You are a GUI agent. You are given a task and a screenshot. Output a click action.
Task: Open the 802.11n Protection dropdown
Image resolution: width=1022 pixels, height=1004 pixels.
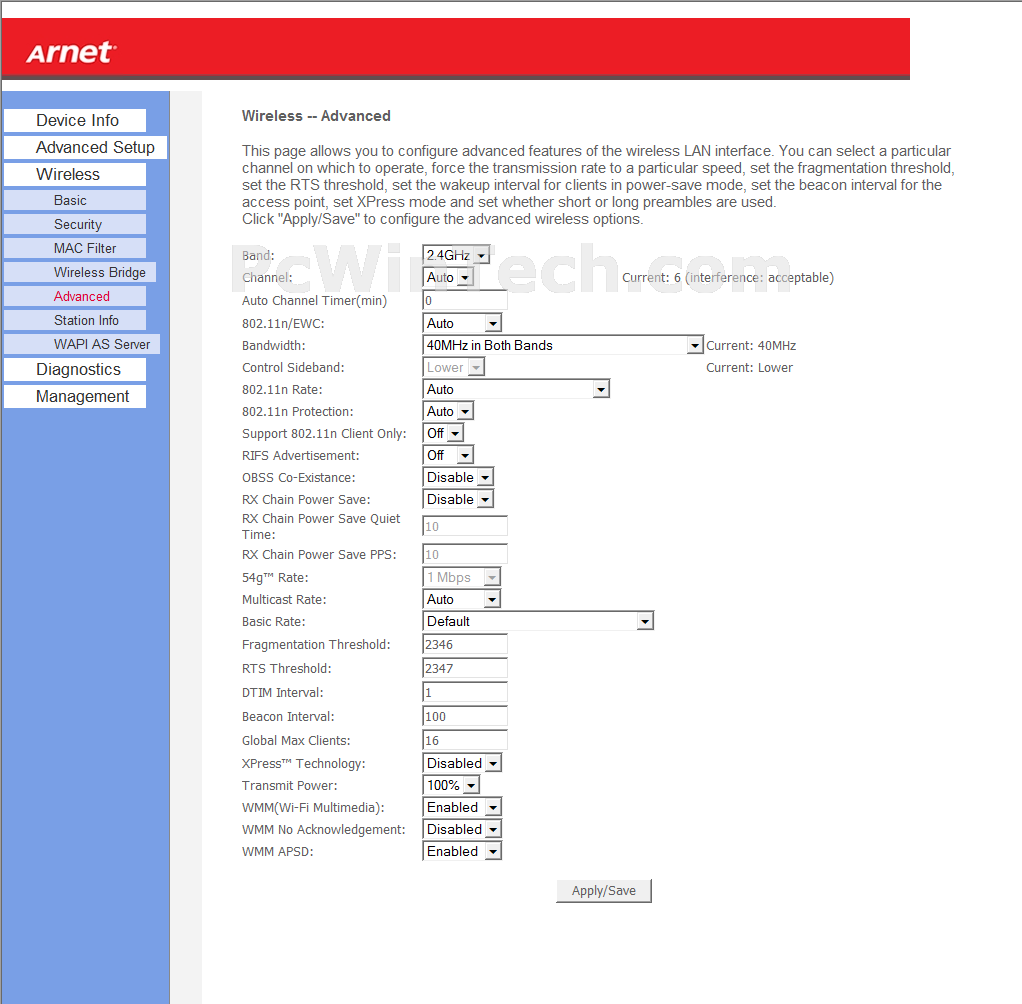(x=448, y=411)
